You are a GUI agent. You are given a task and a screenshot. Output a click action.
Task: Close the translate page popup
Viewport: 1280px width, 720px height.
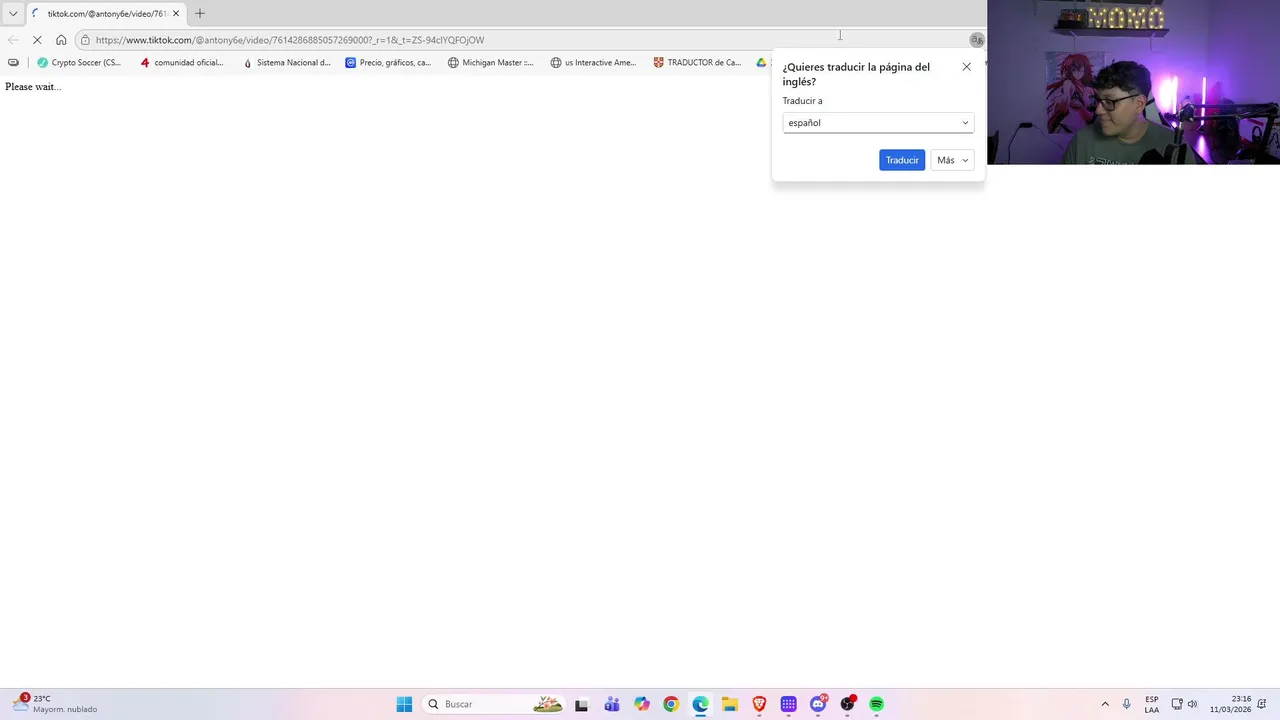pos(966,67)
